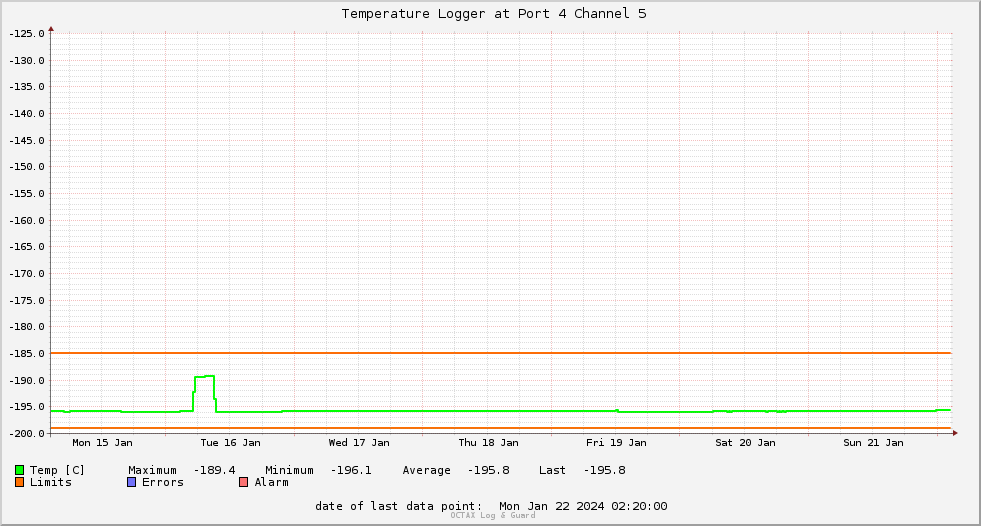Image resolution: width=981 pixels, height=526 pixels.
Task: Click the green Temp [C] legend swatch
Action: click(x=19, y=470)
